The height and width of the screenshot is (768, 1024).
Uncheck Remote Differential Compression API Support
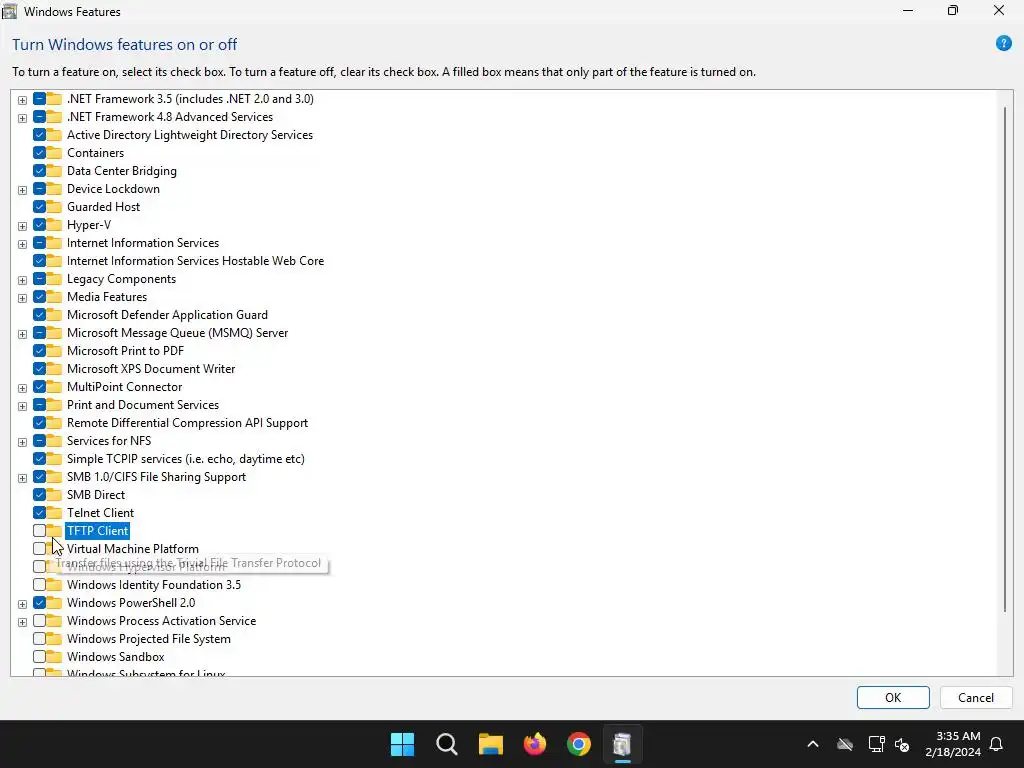coord(39,423)
